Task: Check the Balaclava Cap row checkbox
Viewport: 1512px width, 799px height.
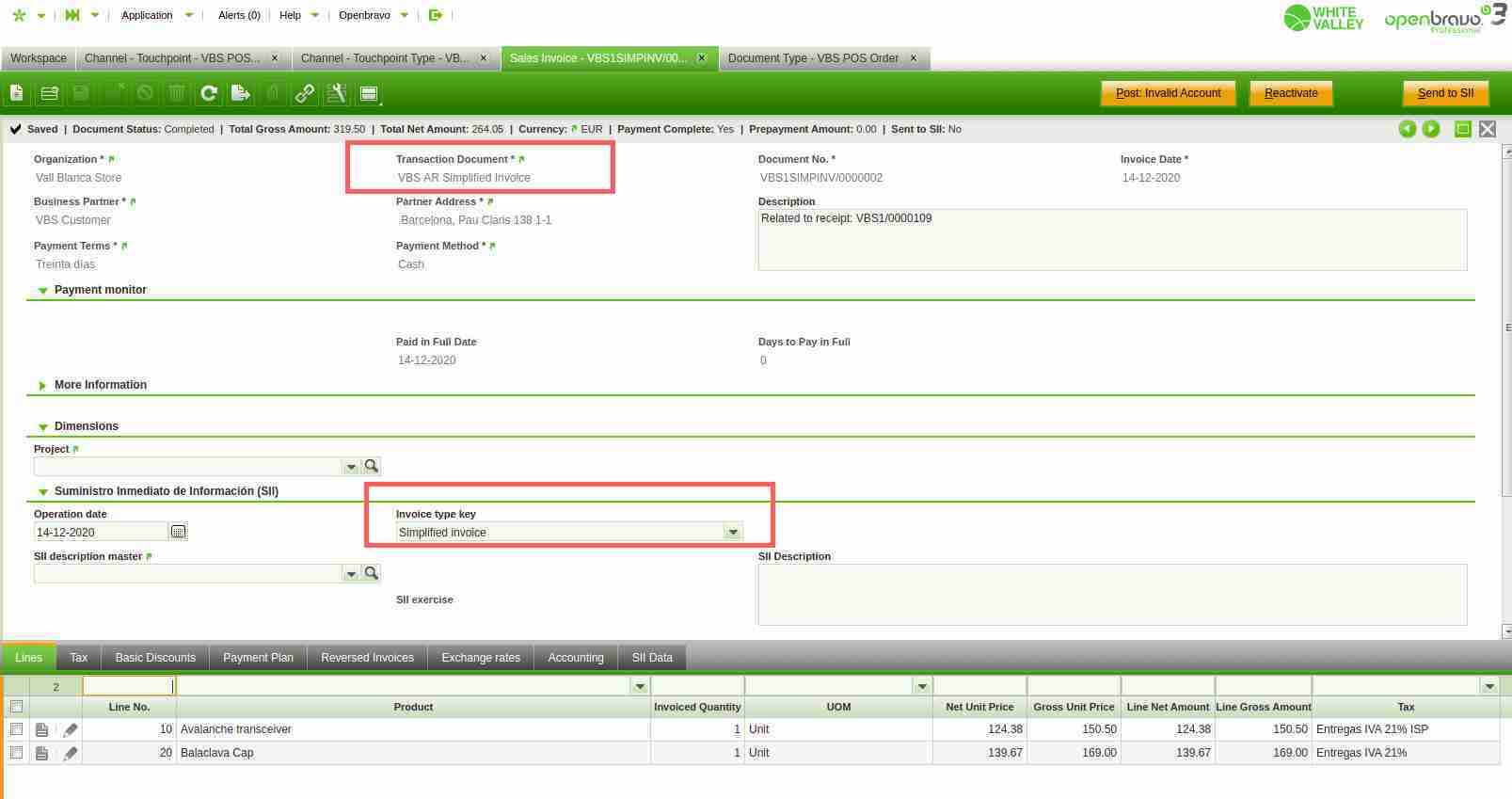Action: click(16, 753)
